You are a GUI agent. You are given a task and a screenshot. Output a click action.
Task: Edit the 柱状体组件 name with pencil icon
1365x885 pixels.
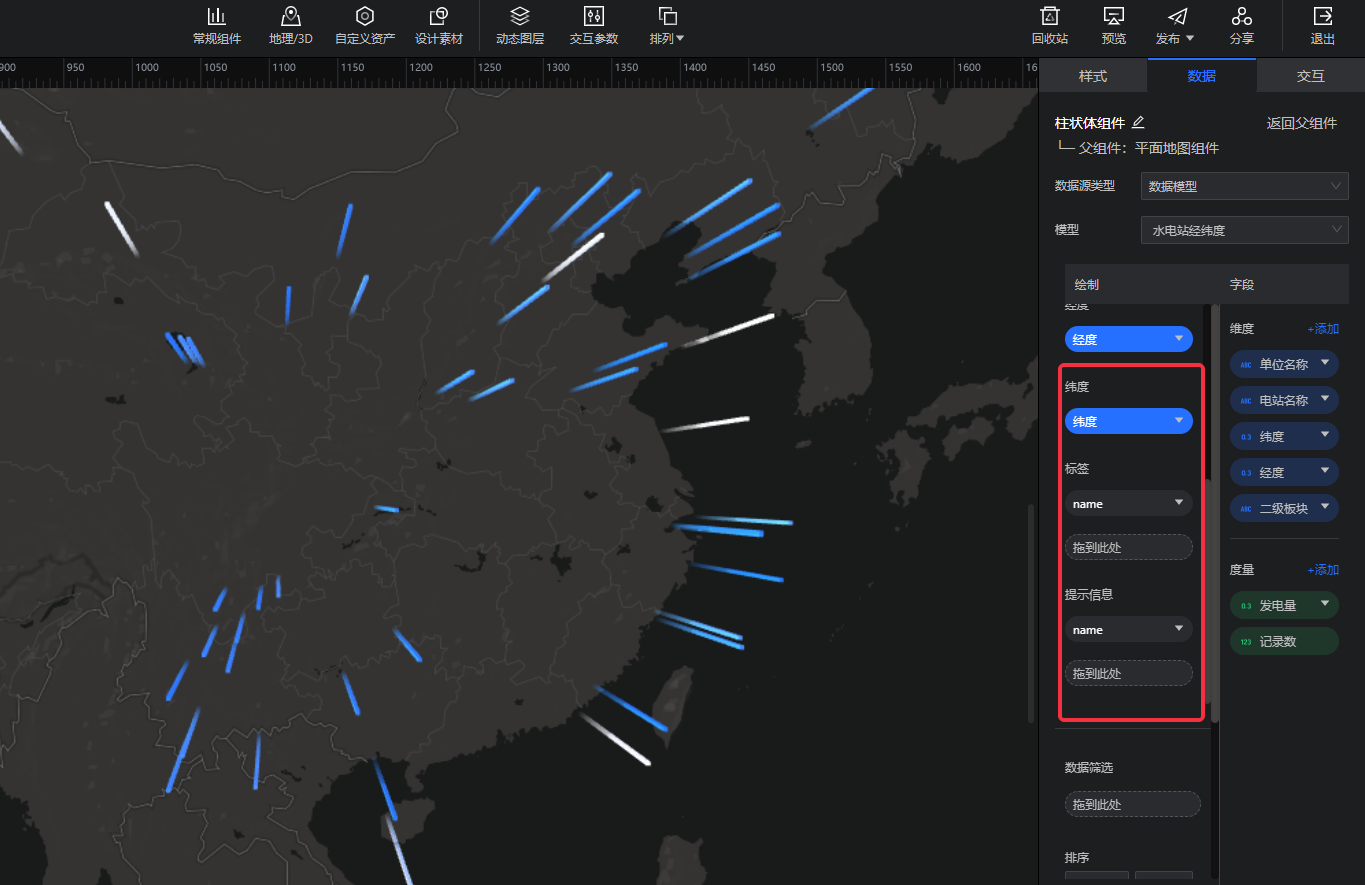pos(1137,123)
